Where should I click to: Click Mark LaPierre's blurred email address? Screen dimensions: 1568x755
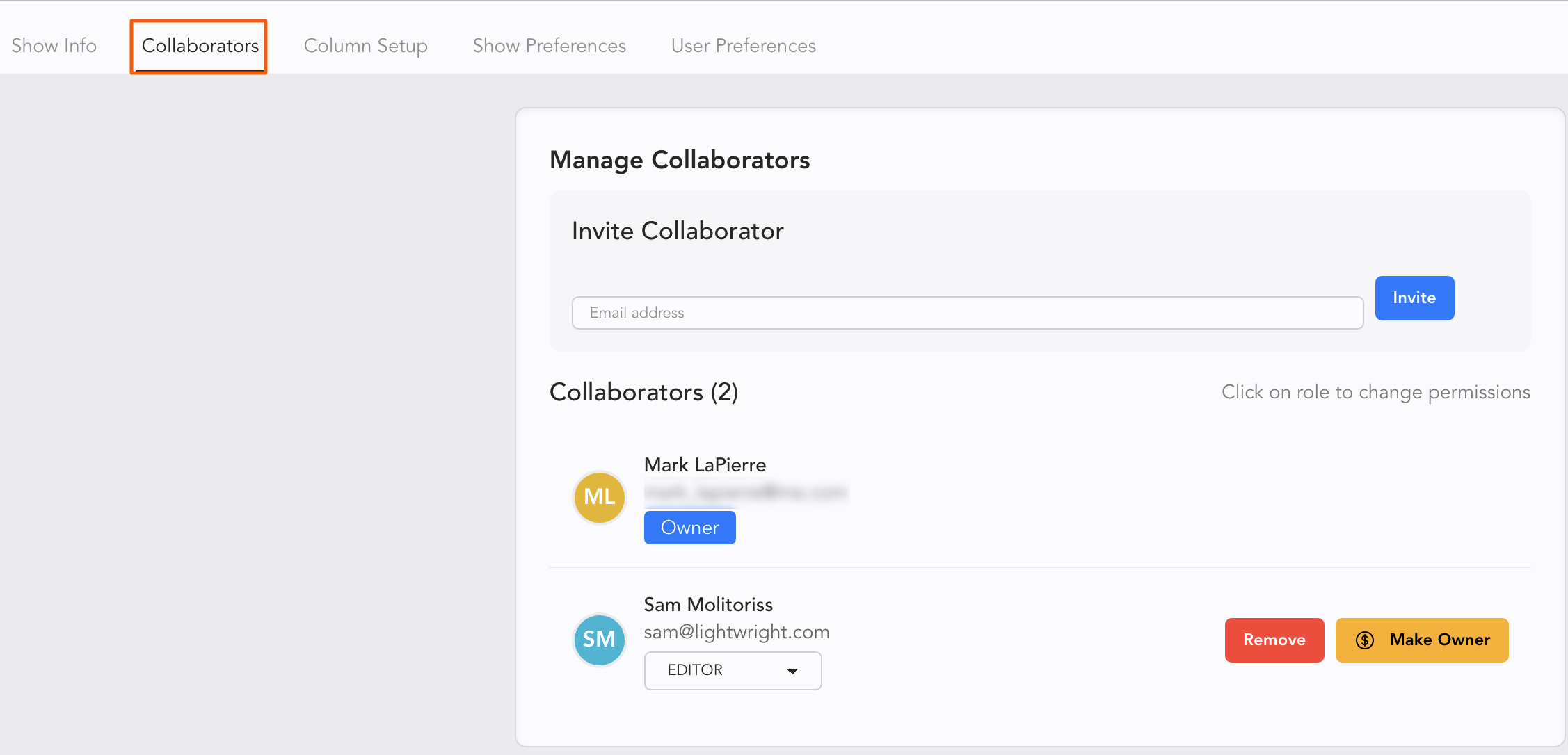[x=746, y=493]
